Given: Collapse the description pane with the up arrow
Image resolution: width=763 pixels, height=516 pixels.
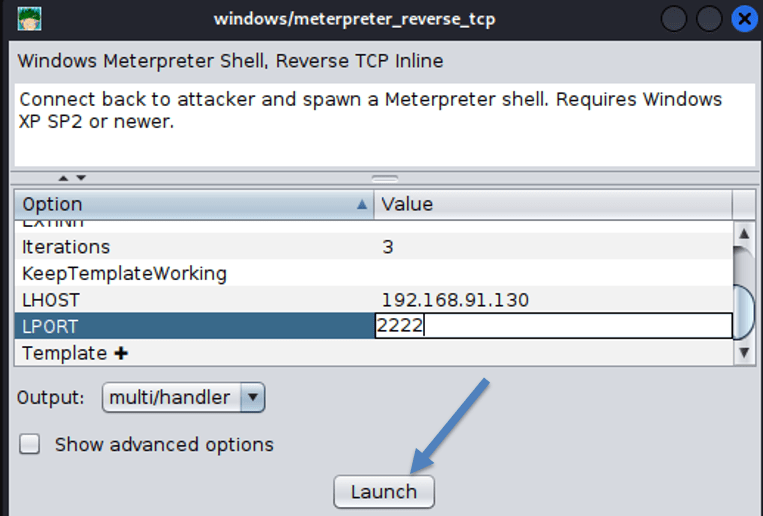Looking at the screenshot, I should coord(63,178).
